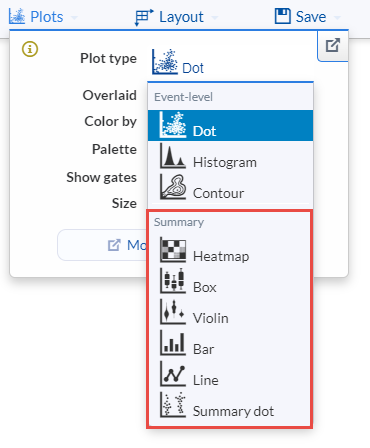Choose Violin summary plot
Viewport: 370px width, 448px height.
pos(230,312)
